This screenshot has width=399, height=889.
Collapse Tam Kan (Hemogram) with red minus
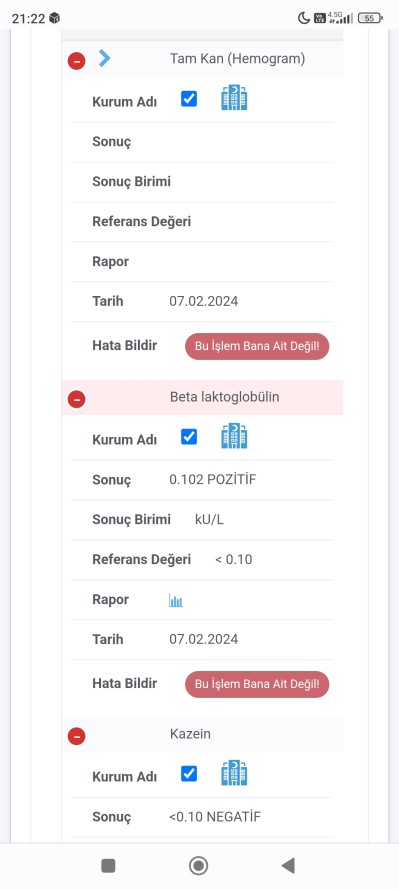77,61
